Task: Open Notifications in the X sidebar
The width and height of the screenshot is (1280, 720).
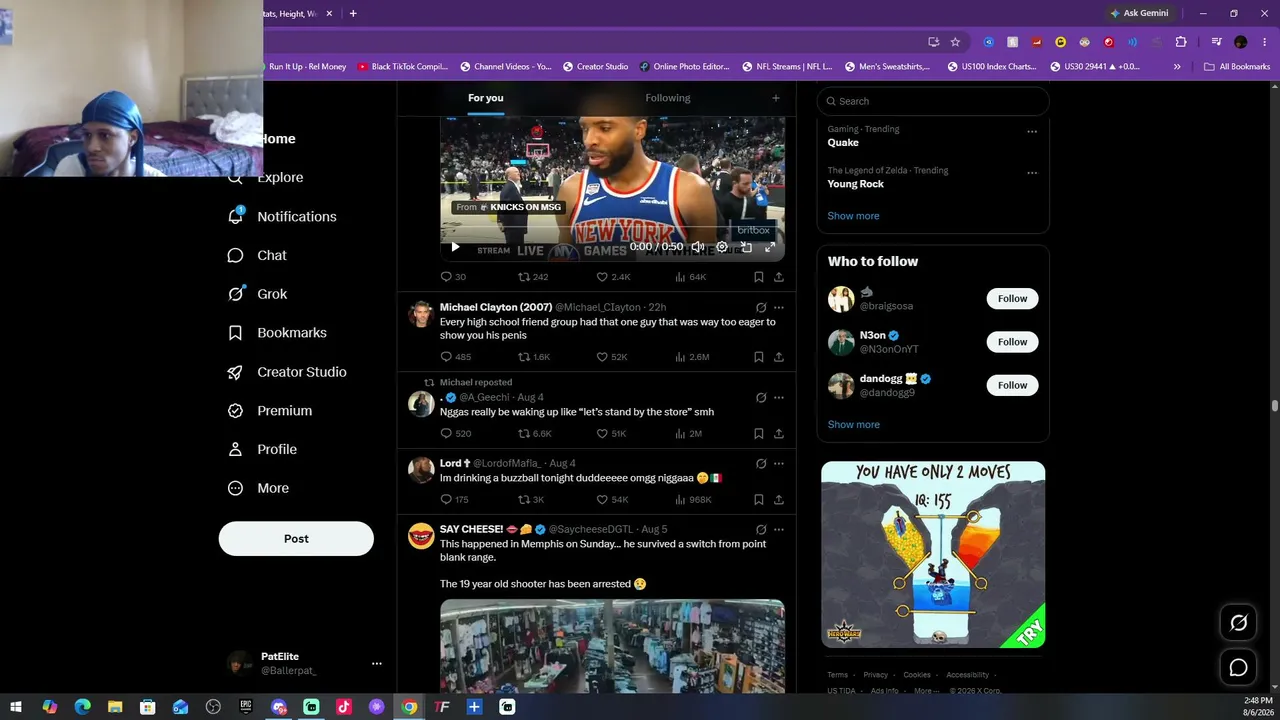Action: coord(282,217)
